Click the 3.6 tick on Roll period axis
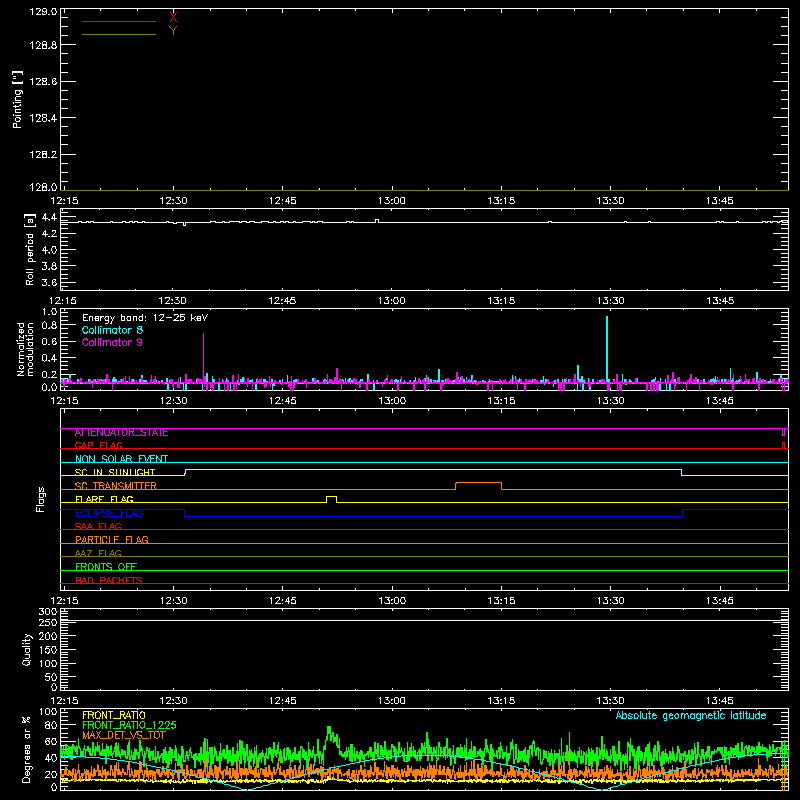 pos(49,282)
